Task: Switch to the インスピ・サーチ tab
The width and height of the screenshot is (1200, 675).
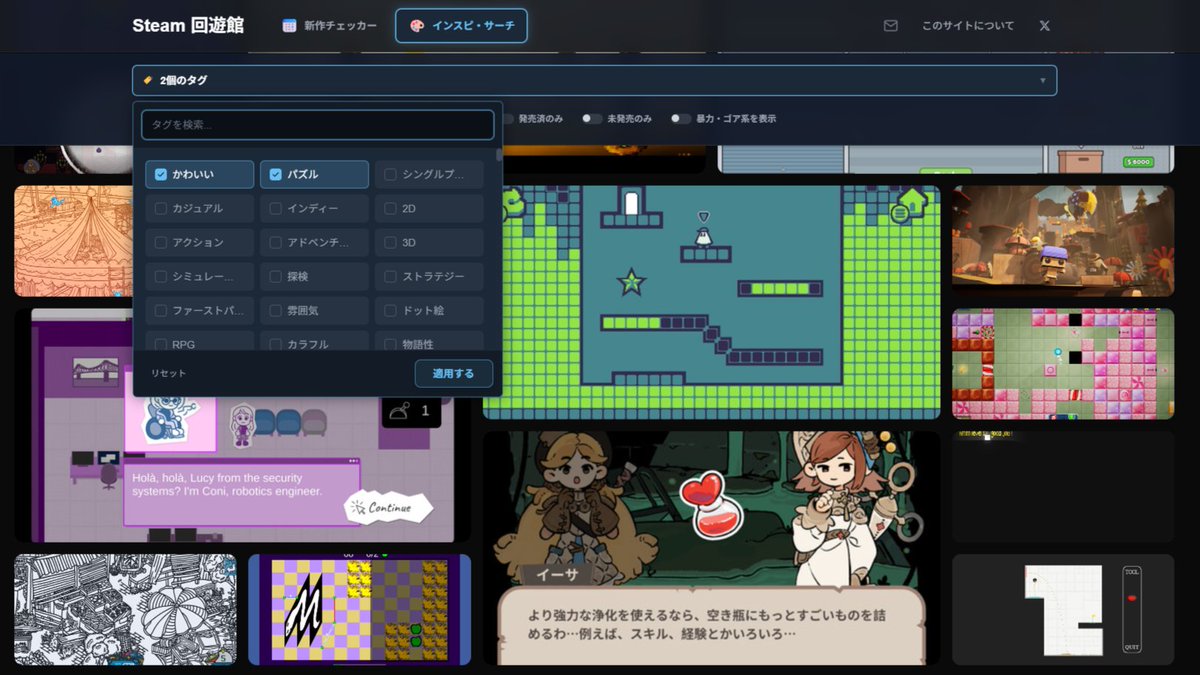Action: pos(461,26)
